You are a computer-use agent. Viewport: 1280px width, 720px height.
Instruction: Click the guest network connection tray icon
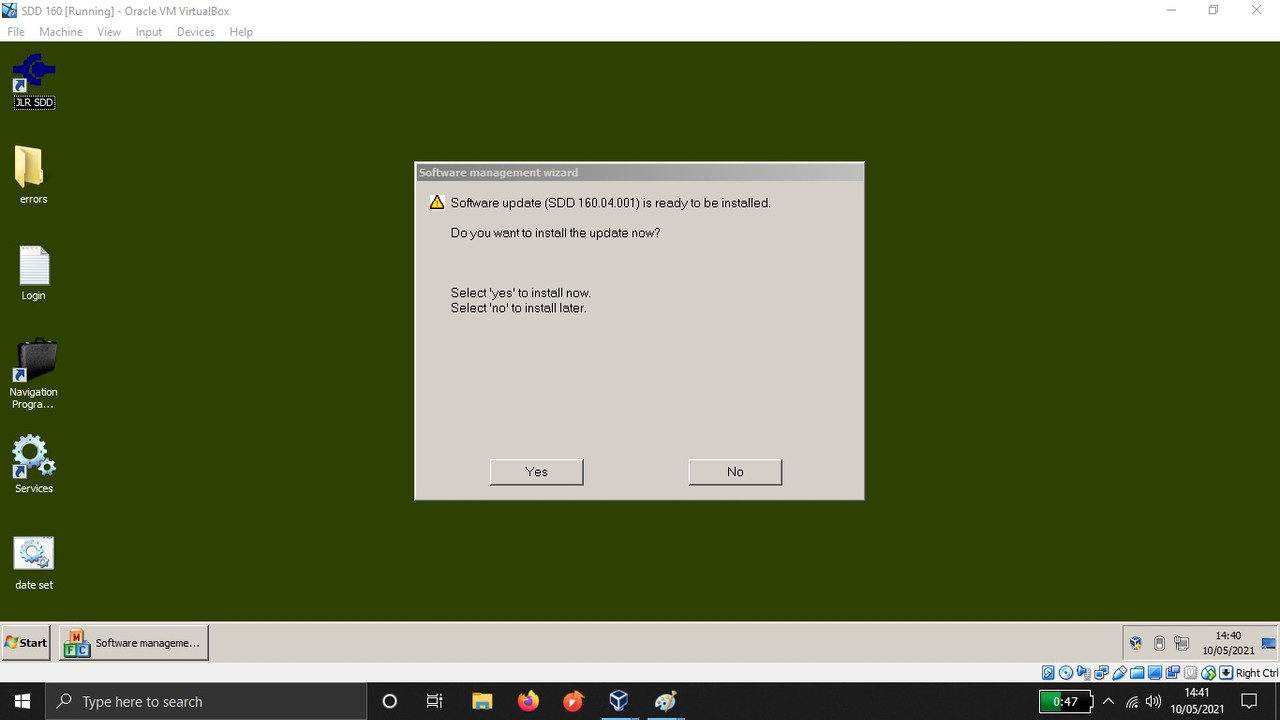[x=1181, y=643]
